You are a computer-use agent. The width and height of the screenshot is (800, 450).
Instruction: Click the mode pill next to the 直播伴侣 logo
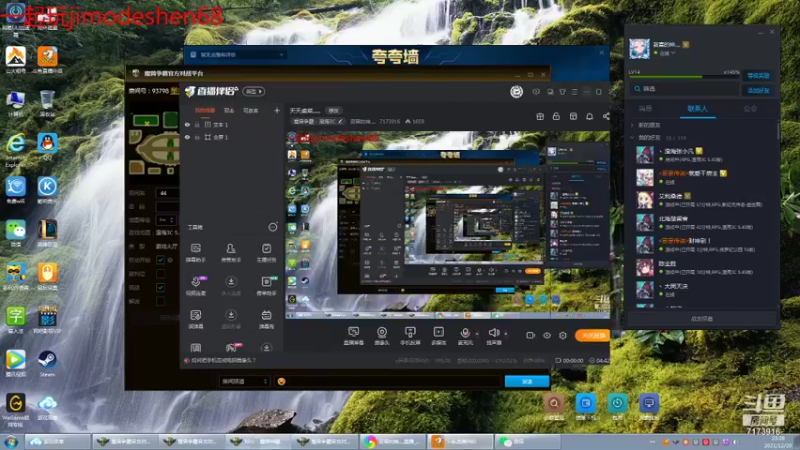(x=254, y=91)
